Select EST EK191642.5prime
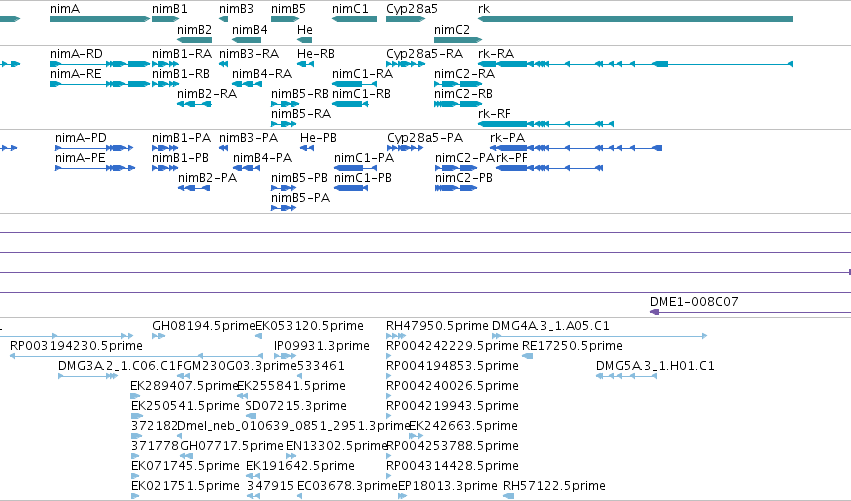851x501 pixels. click(x=252, y=477)
